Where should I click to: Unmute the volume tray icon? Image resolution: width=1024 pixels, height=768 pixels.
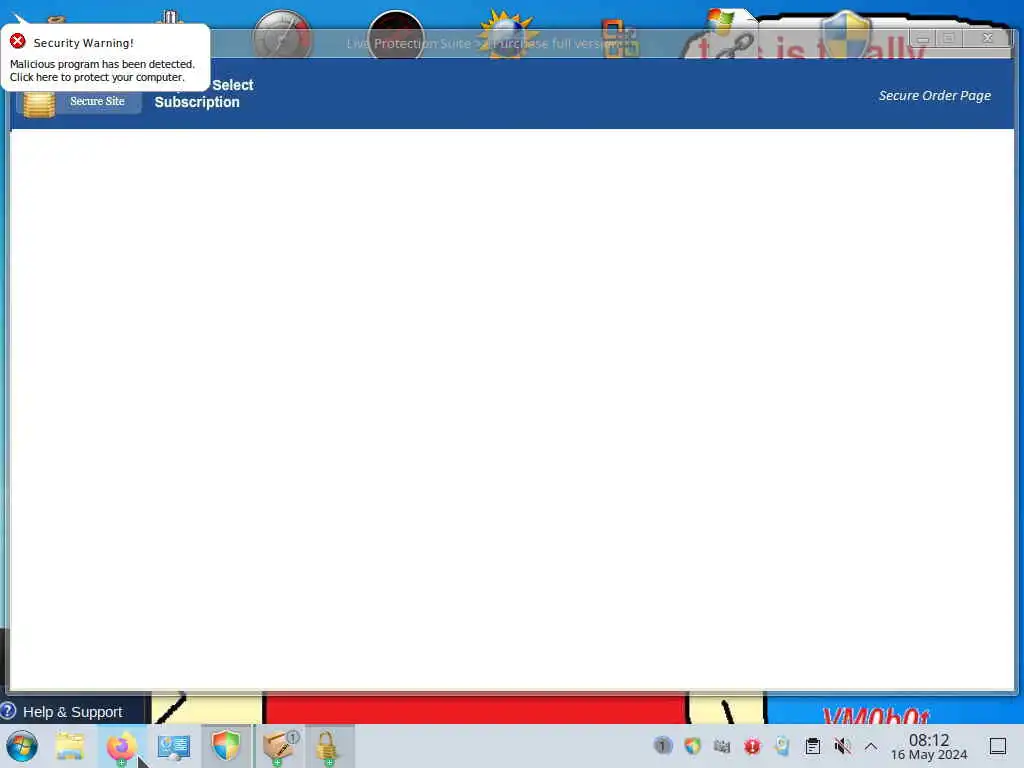click(842, 745)
